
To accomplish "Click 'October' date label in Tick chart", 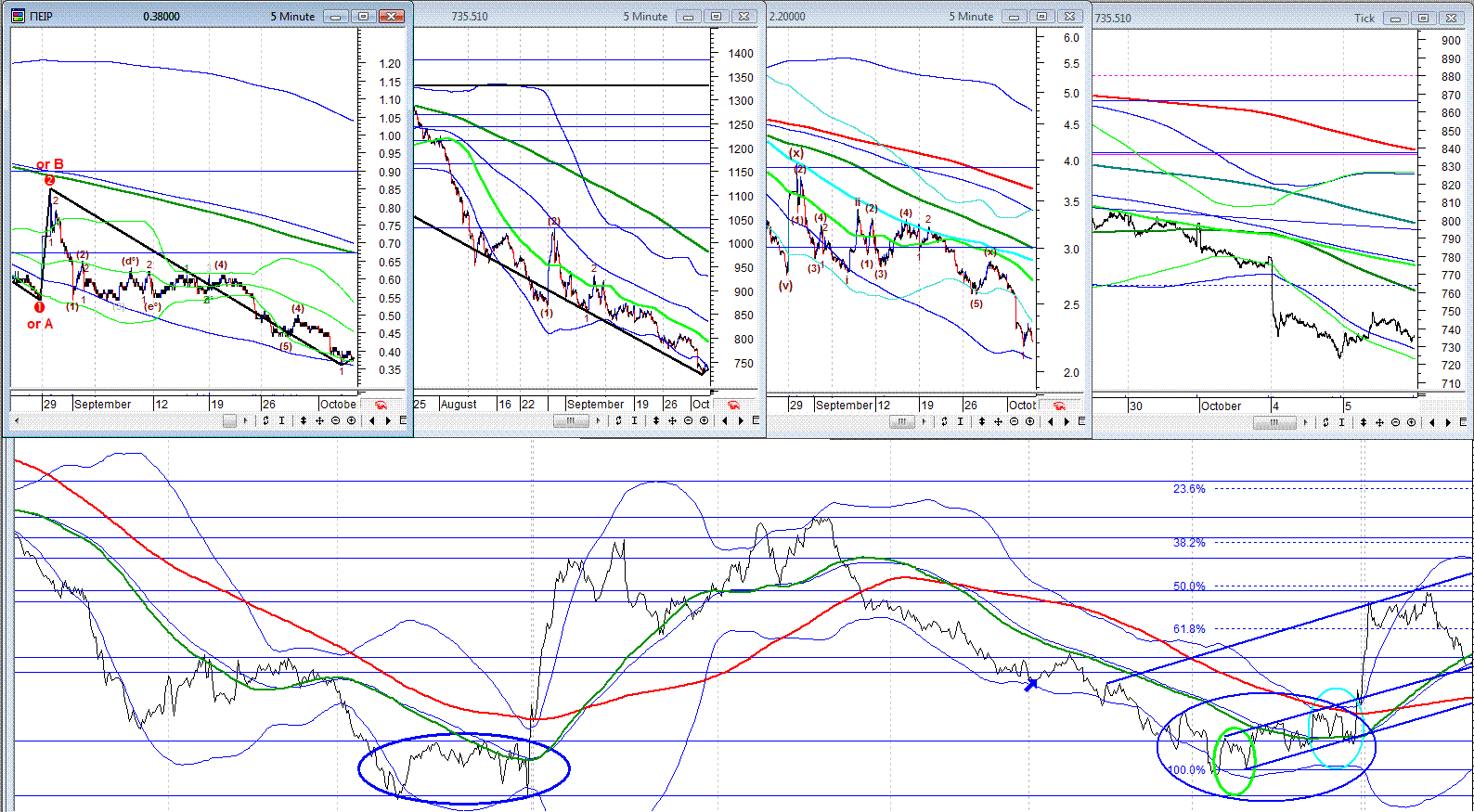I will click(x=1221, y=406).
